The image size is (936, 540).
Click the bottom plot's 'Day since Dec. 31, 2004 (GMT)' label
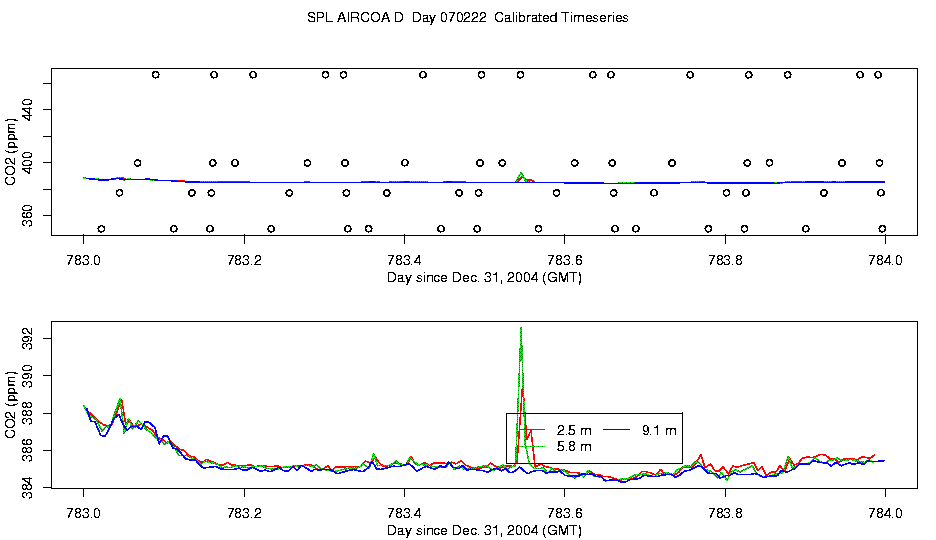[x=484, y=530]
